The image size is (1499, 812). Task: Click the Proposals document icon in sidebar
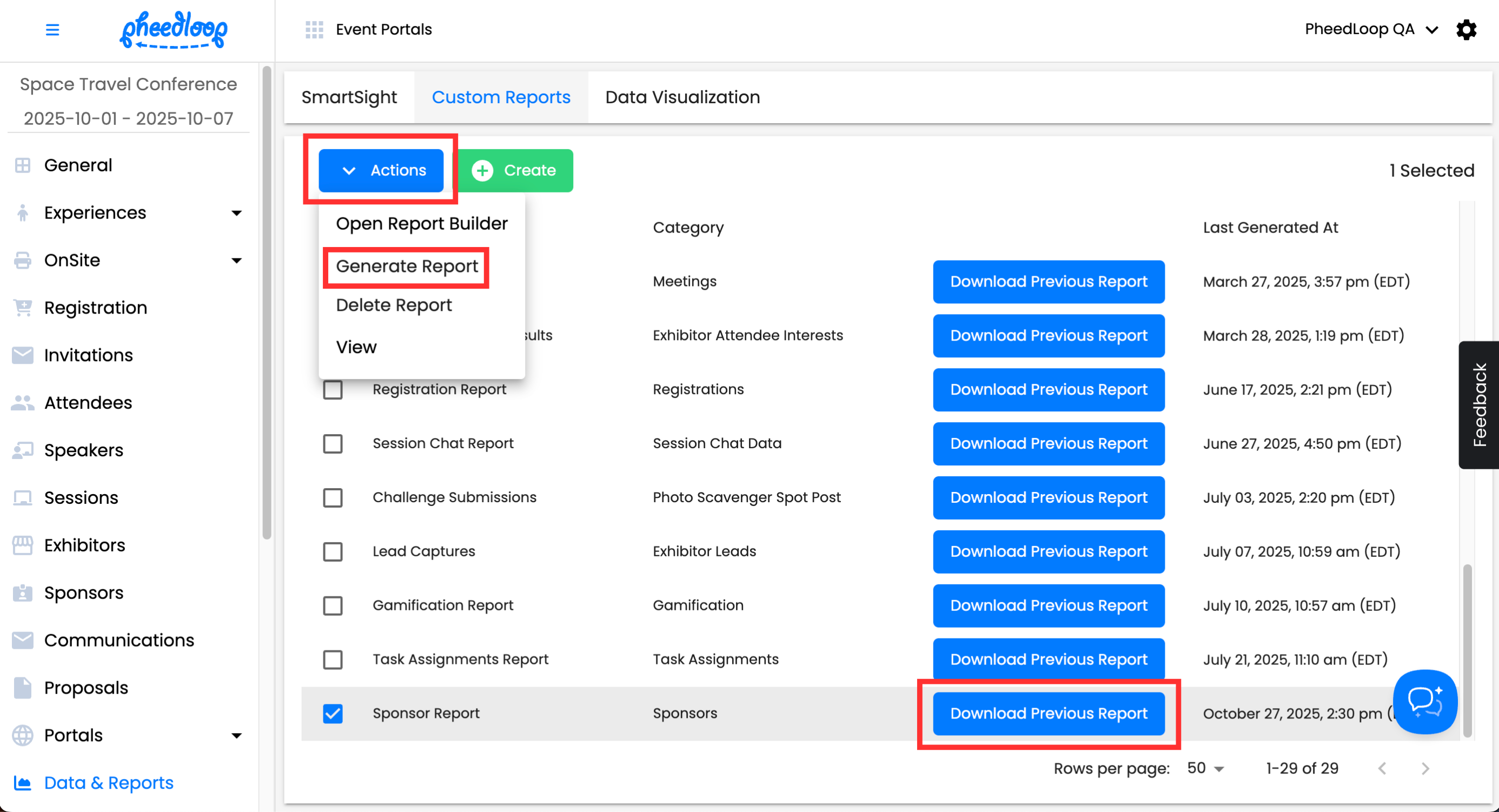pyautogui.click(x=23, y=688)
